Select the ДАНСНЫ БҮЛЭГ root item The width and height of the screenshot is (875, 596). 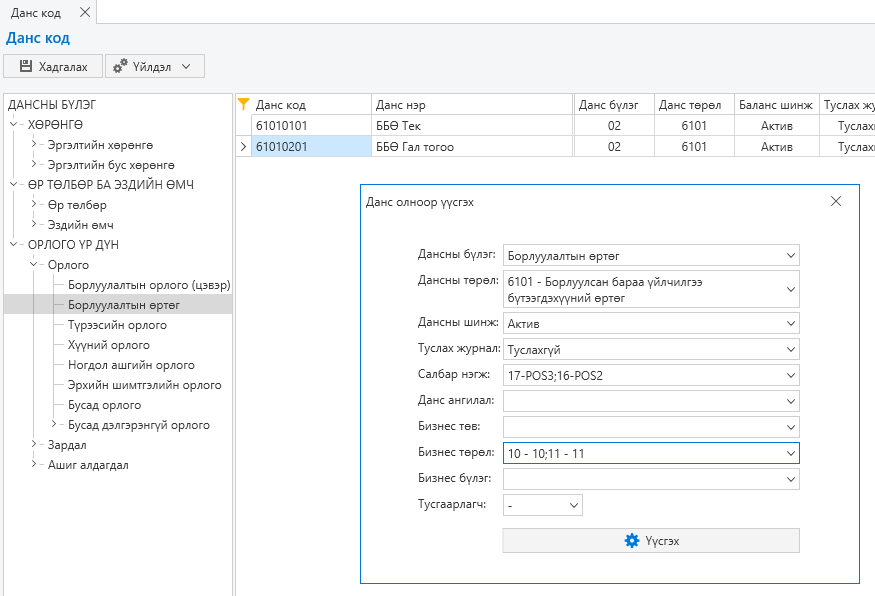pyautogui.click(x=52, y=105)
